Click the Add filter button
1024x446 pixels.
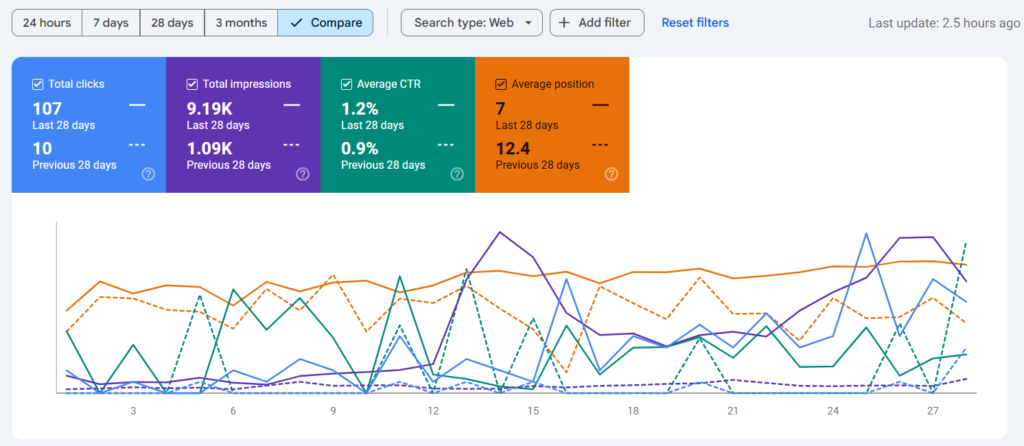(596, 23)
